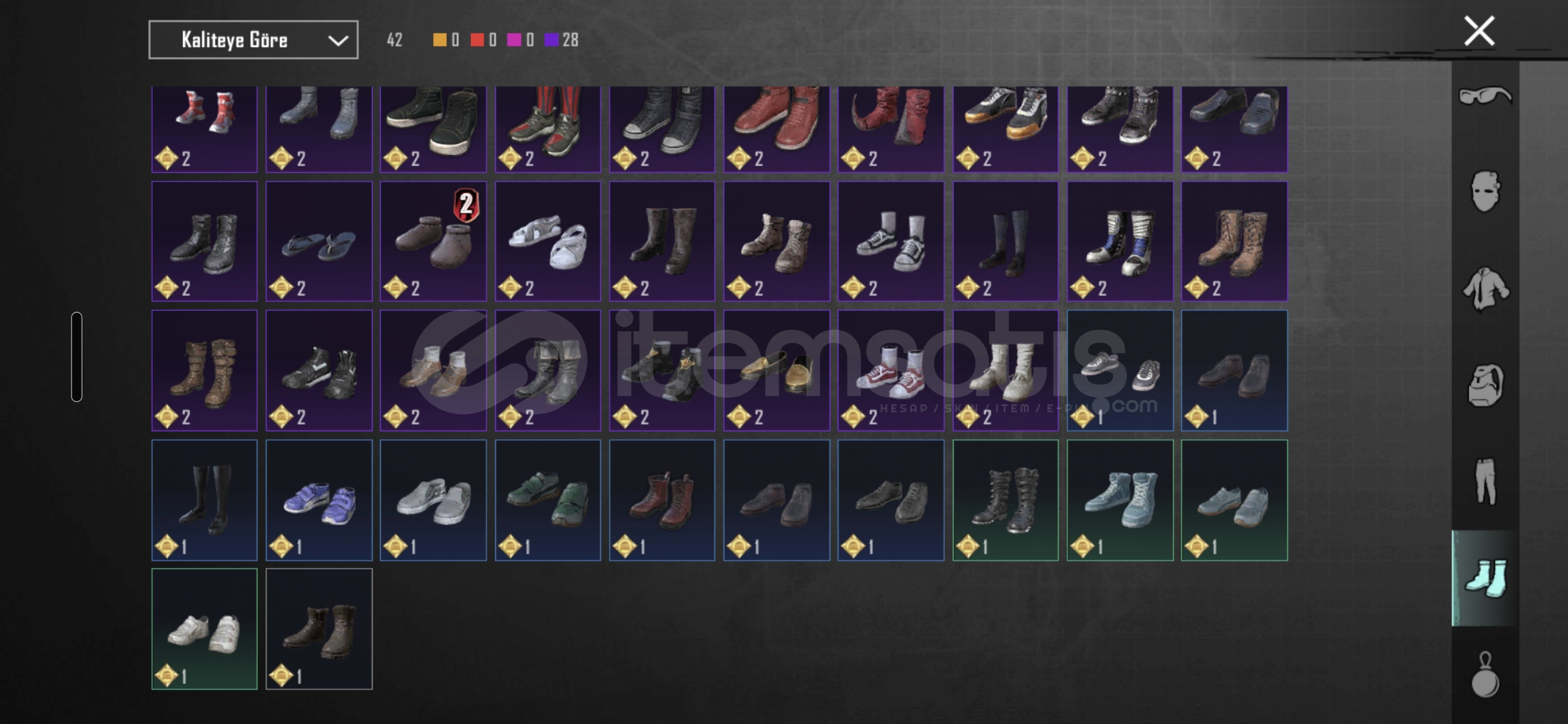Choose the white sandals item
This screenshot has height=724, width=1568.
547,241
